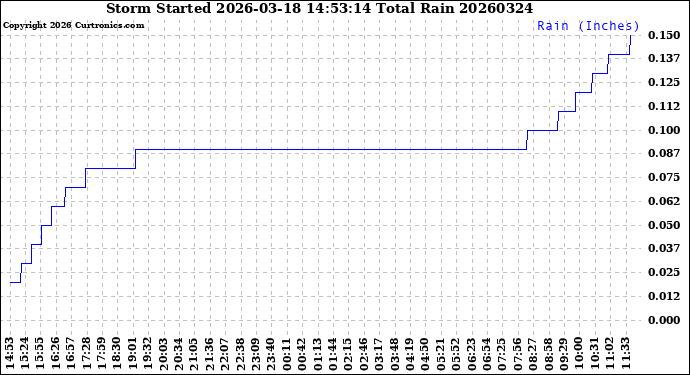Image resolution: width=690 pixels, height=375 pixels.
Task: Select the 0.125 y-axis value
Action: pos(664,82)
